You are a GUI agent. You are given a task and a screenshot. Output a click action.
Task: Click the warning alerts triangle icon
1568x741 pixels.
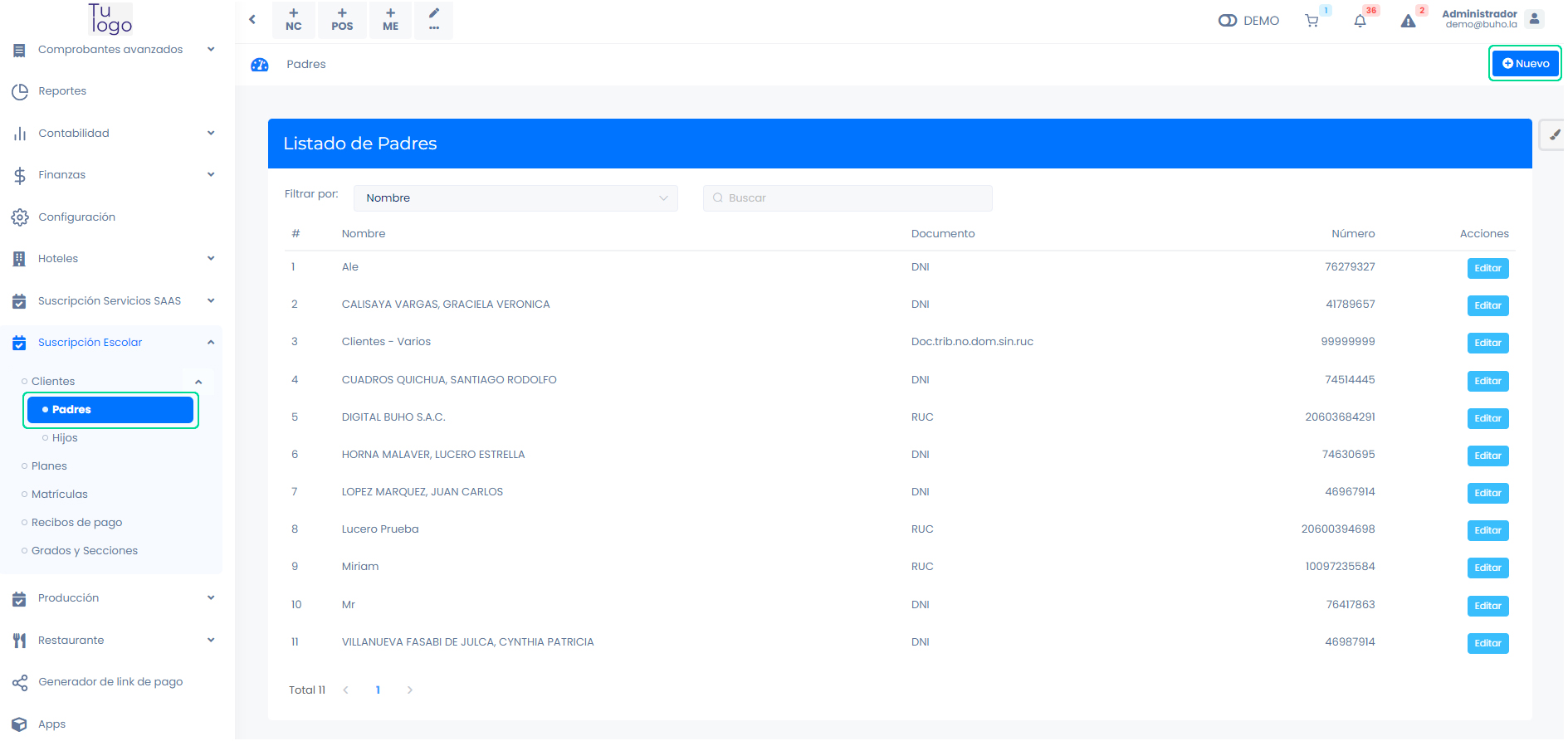(x=1408, y=21)
